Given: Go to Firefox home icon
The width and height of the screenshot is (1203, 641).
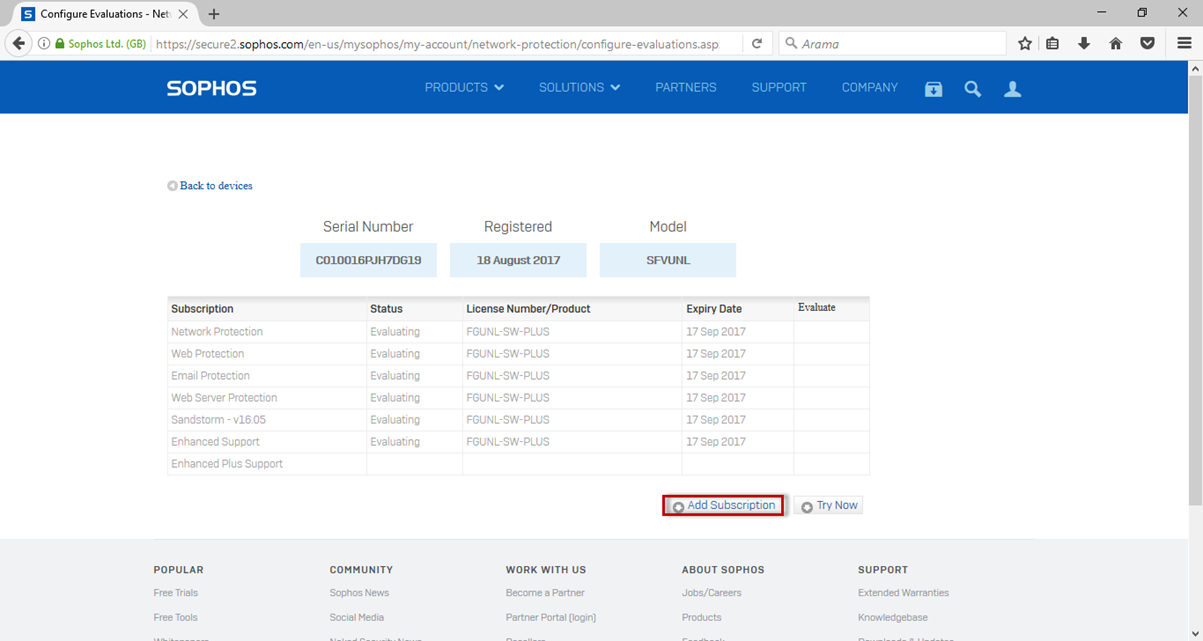Looking at the screenshot, I should tap(1116, 44).
